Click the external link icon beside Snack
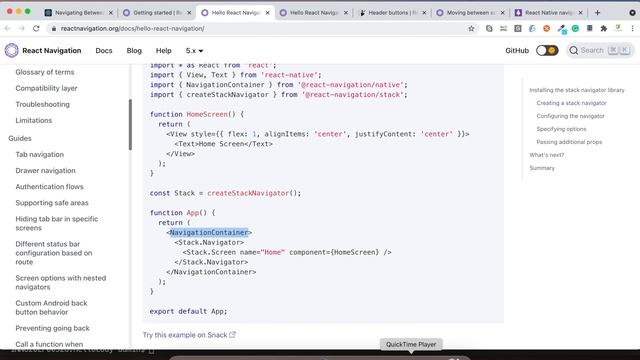 coord(232,335)
